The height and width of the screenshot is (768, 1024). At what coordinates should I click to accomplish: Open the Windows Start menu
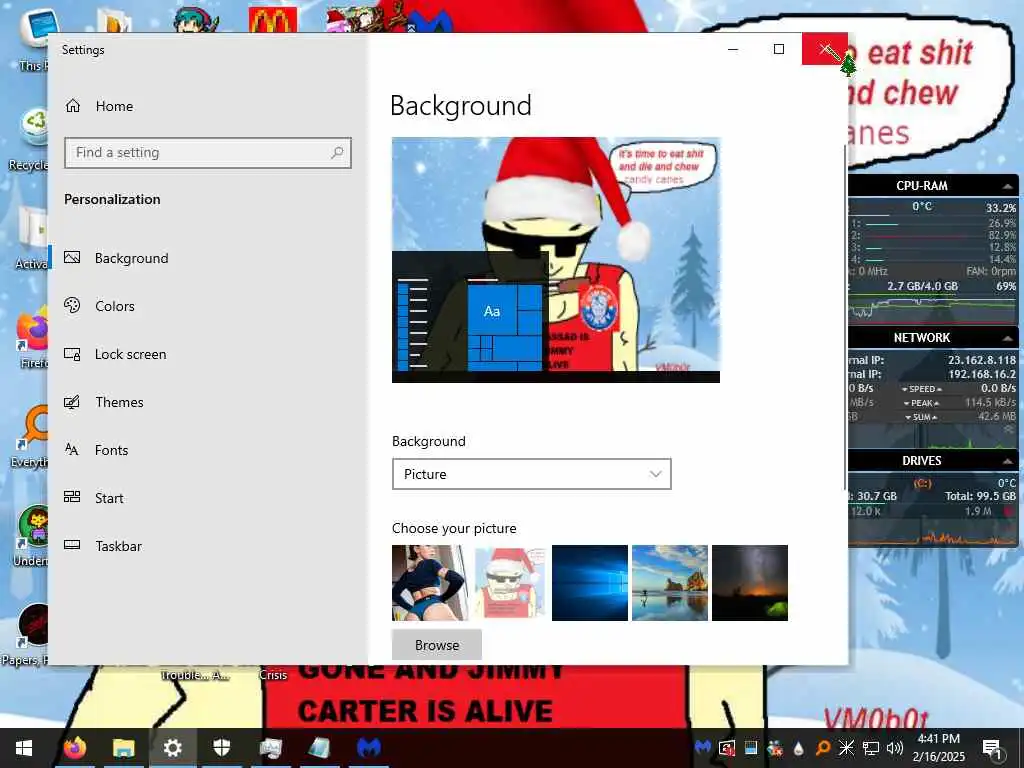[x=24, y=748]
